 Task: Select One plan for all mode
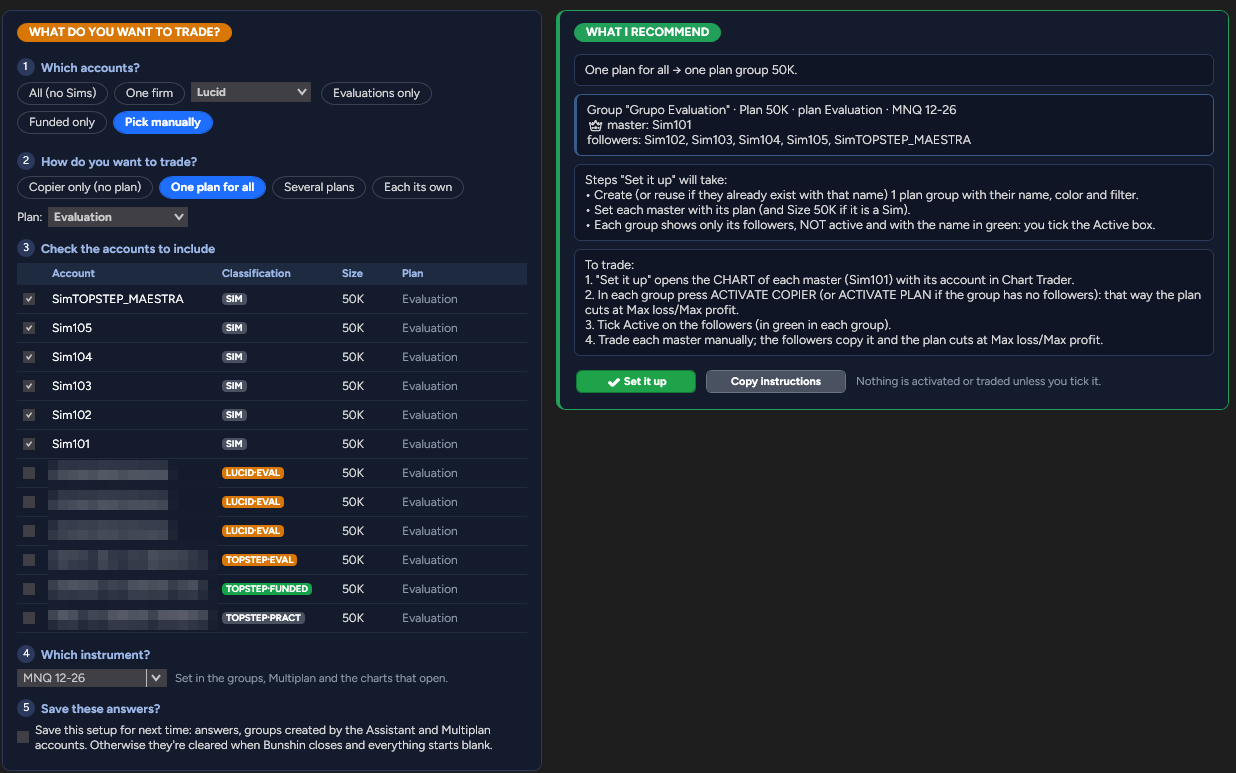click(213, 187)
